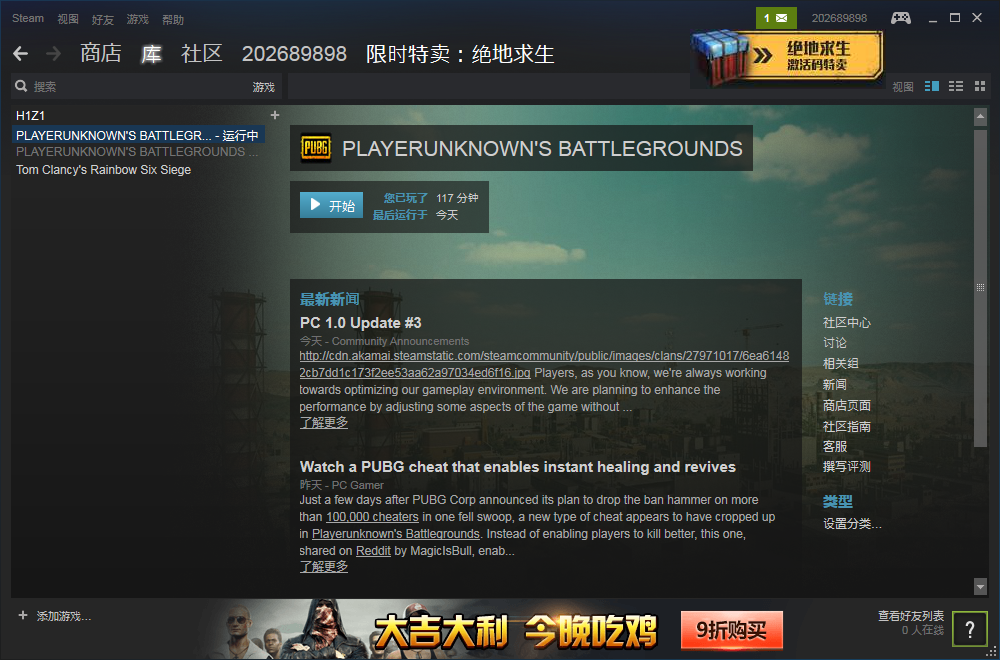
Task: Open the 202689898 profile tab
Action: point(294,54)
